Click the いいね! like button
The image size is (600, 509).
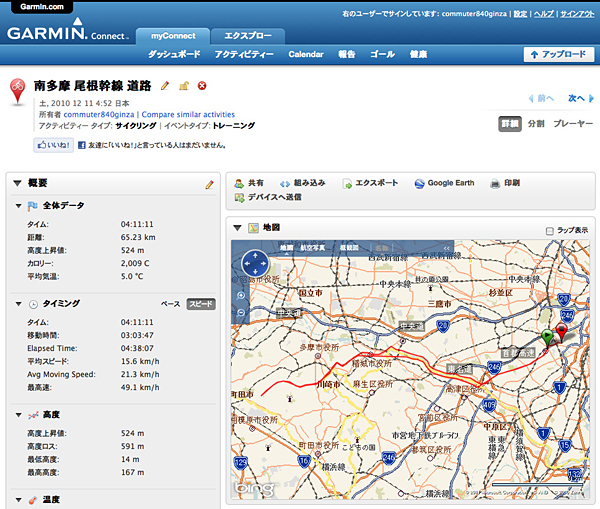[x=54, y=145]
